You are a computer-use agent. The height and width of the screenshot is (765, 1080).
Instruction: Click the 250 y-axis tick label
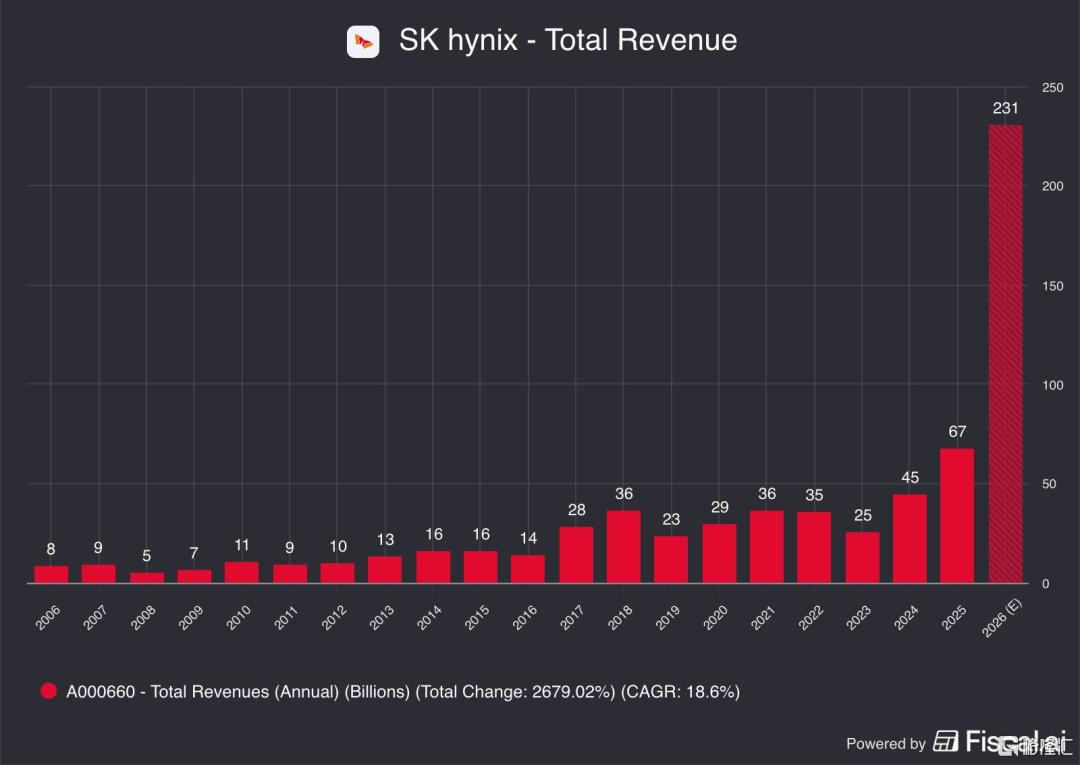click(x=1052, y=88)
